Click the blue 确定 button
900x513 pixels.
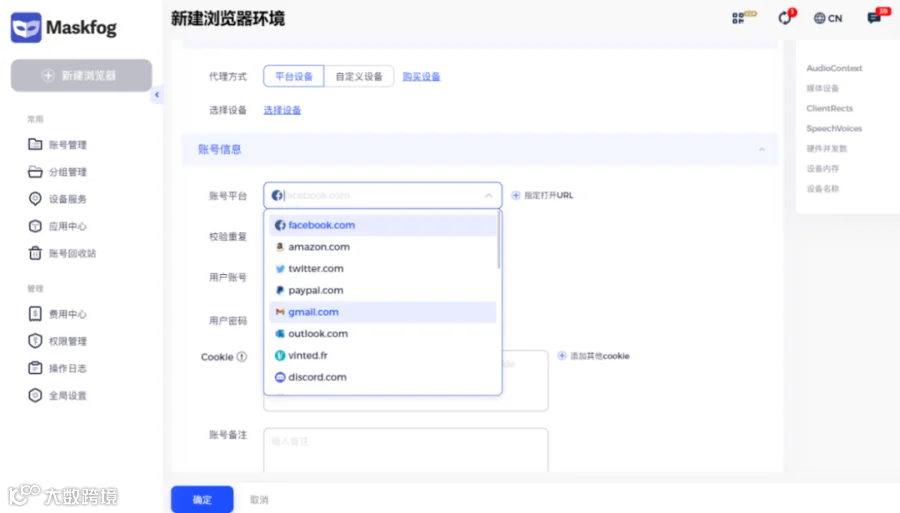click(202, 500)
